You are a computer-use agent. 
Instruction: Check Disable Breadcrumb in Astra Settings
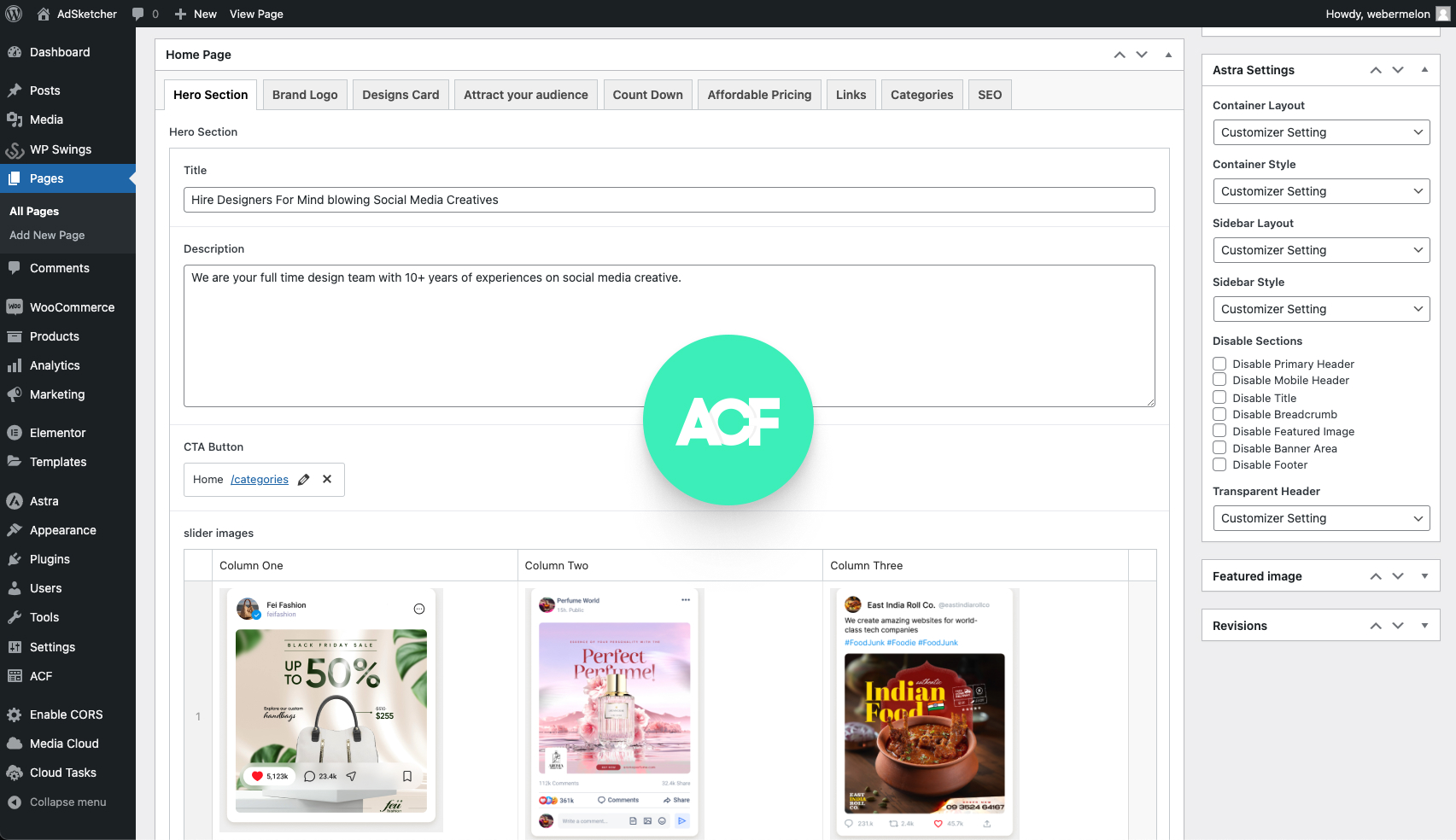point(1219,414)
